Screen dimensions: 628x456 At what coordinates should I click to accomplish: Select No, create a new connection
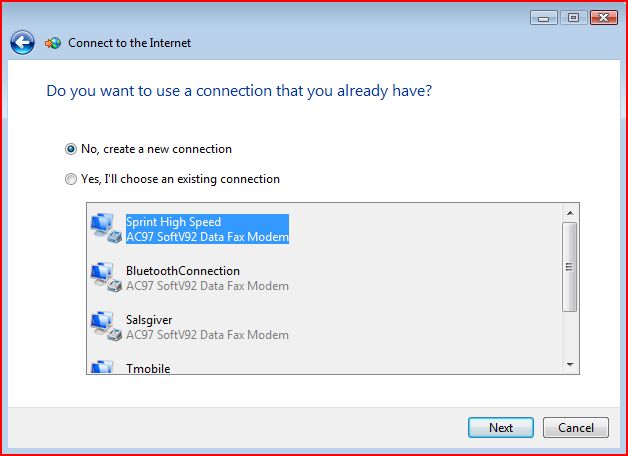[148, 149]
